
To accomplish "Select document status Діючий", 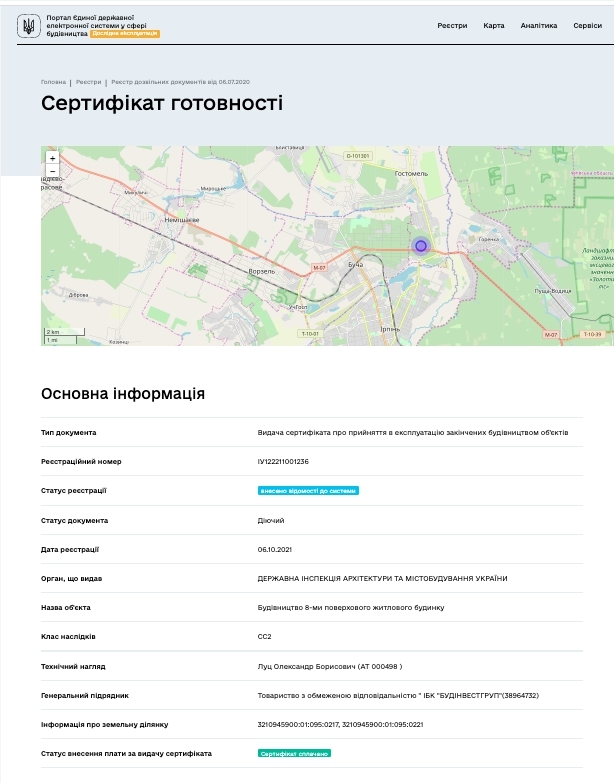I will (271, 520).
